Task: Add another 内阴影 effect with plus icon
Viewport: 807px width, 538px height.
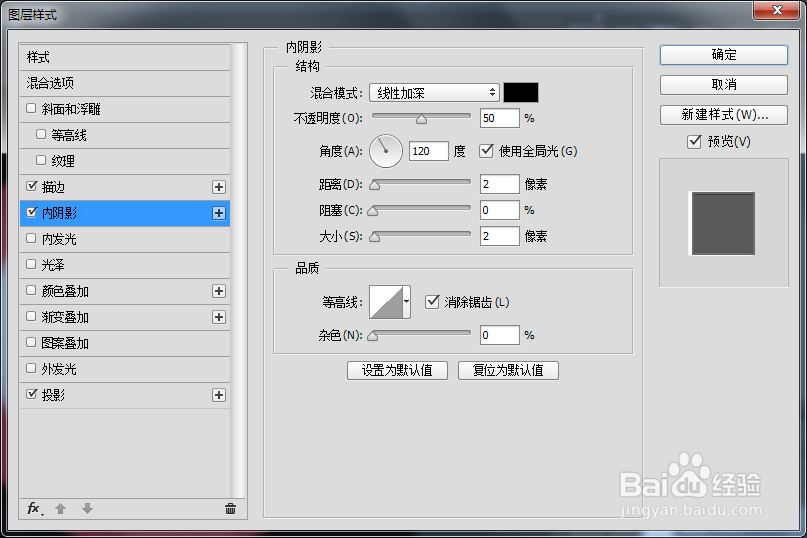Action: tap(219, 213)
